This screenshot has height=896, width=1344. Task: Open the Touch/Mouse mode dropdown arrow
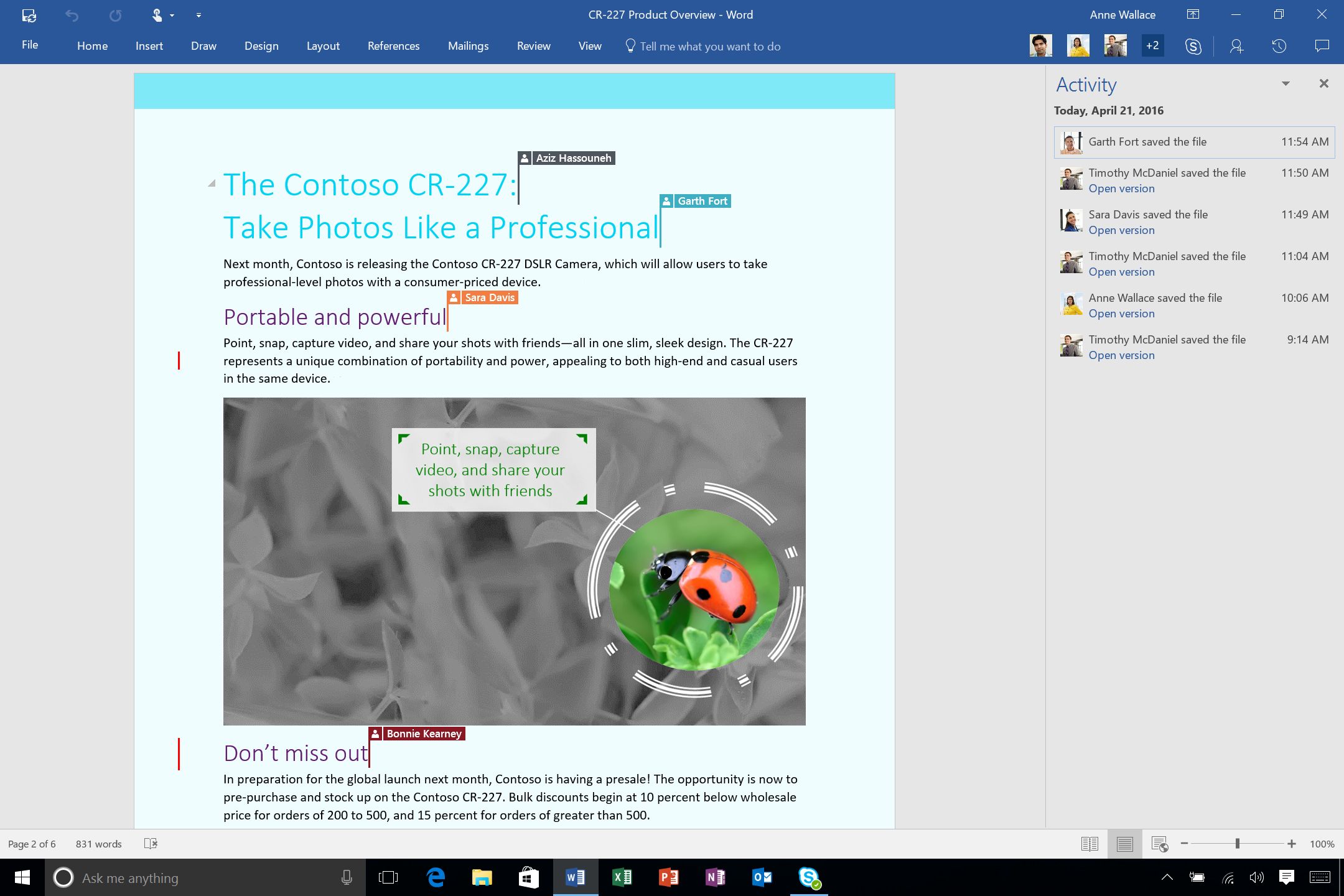click(x=172, y=15)
